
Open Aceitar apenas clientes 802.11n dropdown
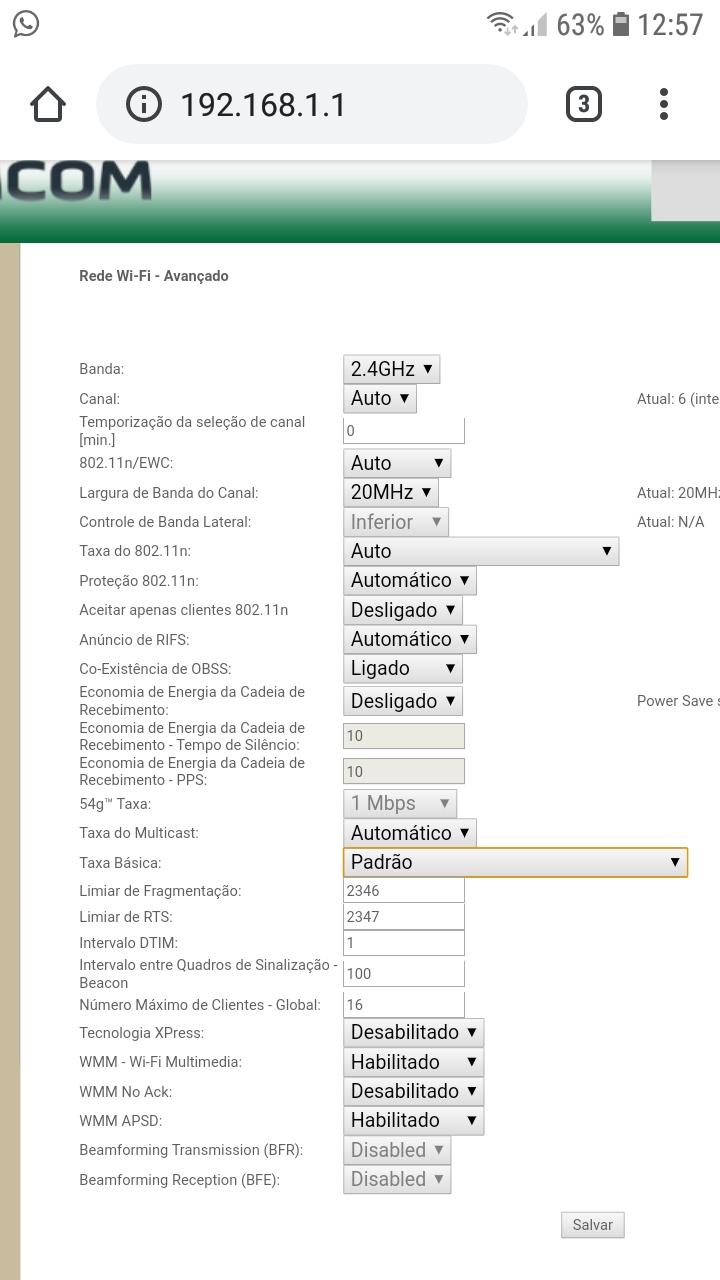[x=403, y=610]
